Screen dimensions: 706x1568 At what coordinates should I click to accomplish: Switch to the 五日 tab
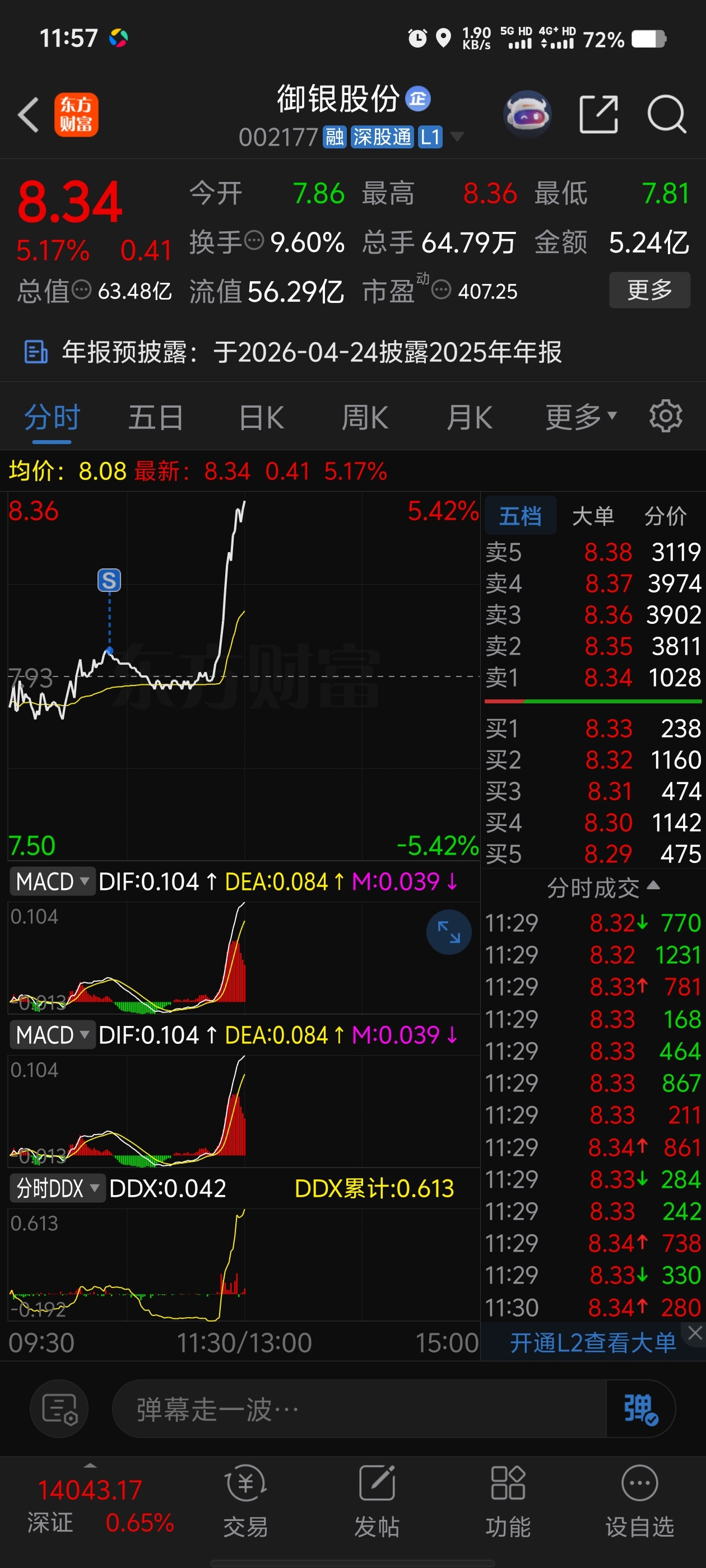pyautogui.click(x=156, y=418)
